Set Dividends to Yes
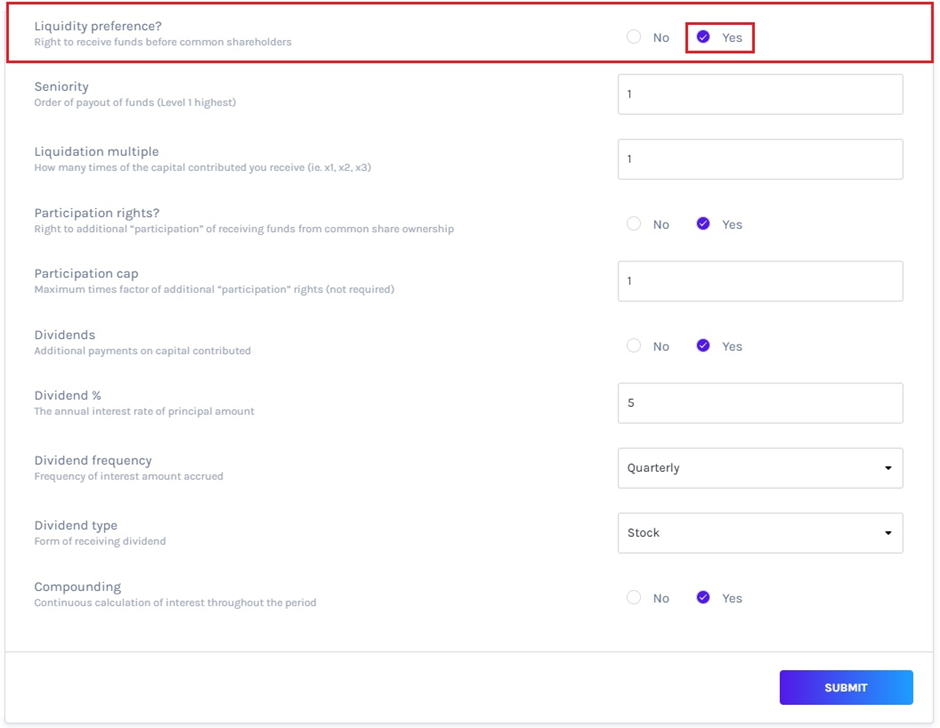The height and width of the screenshot is (728, 940). click(x=704, y=346)
